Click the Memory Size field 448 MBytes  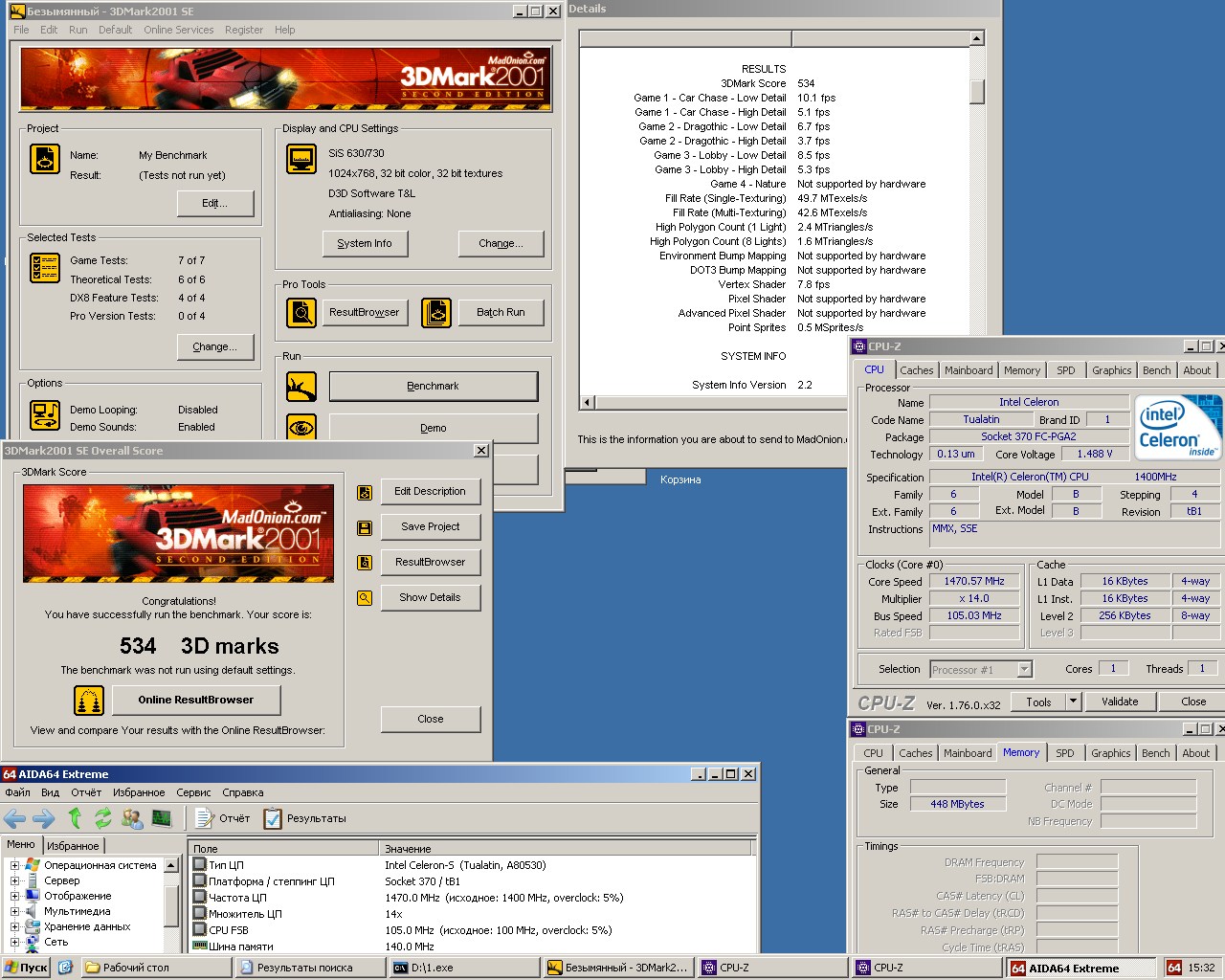(957, 804)
